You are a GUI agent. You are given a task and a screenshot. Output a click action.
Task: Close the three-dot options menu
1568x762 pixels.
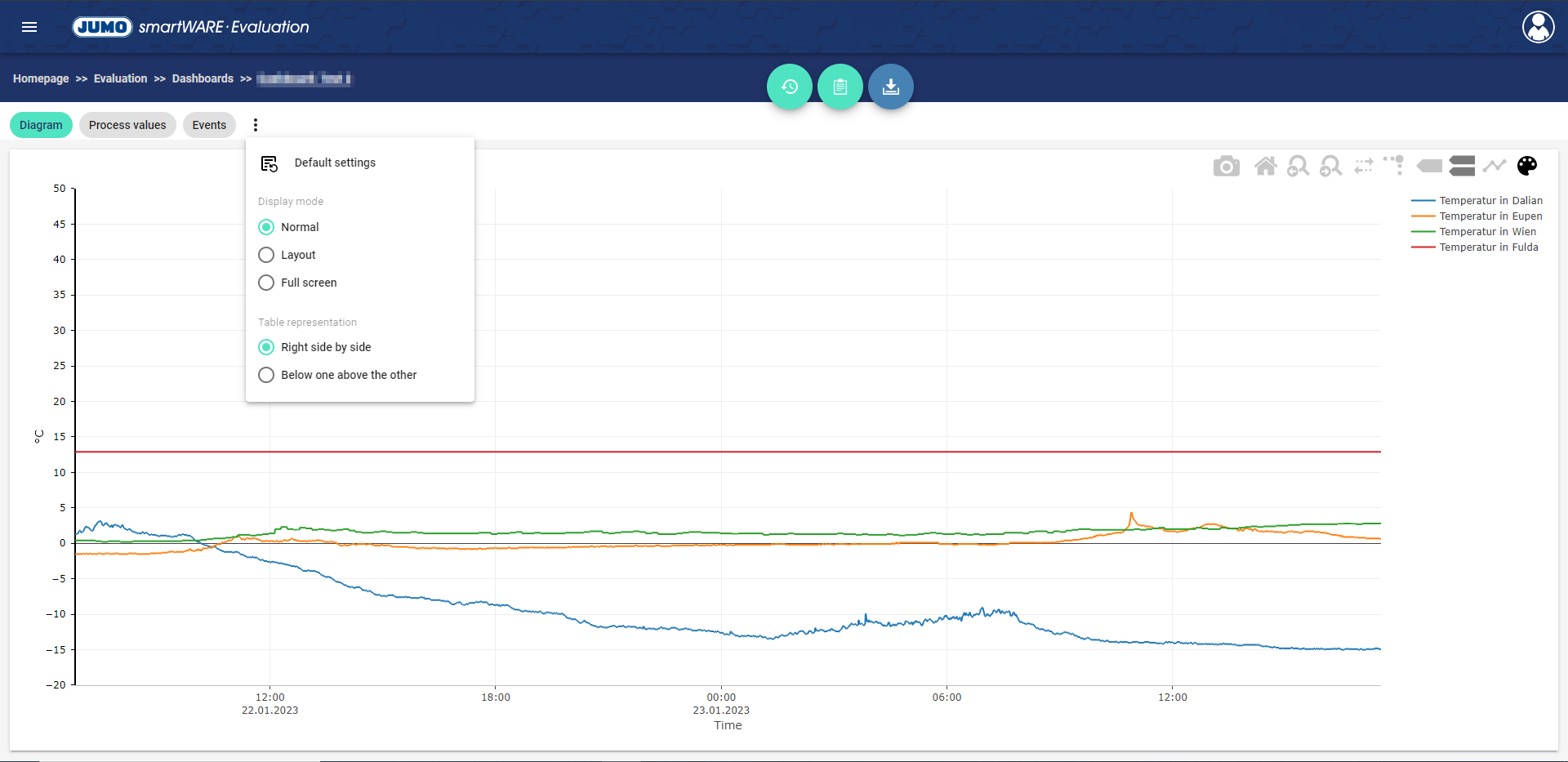(x=256, y=125)
